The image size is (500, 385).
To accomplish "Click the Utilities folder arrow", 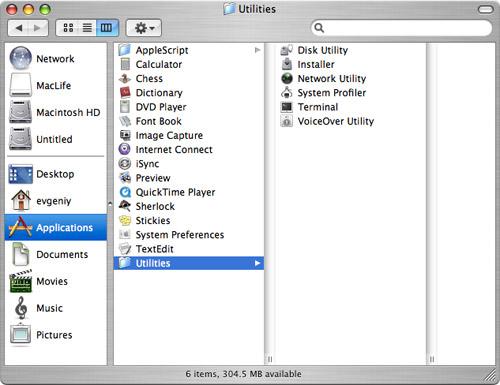I will click(257, 263).
